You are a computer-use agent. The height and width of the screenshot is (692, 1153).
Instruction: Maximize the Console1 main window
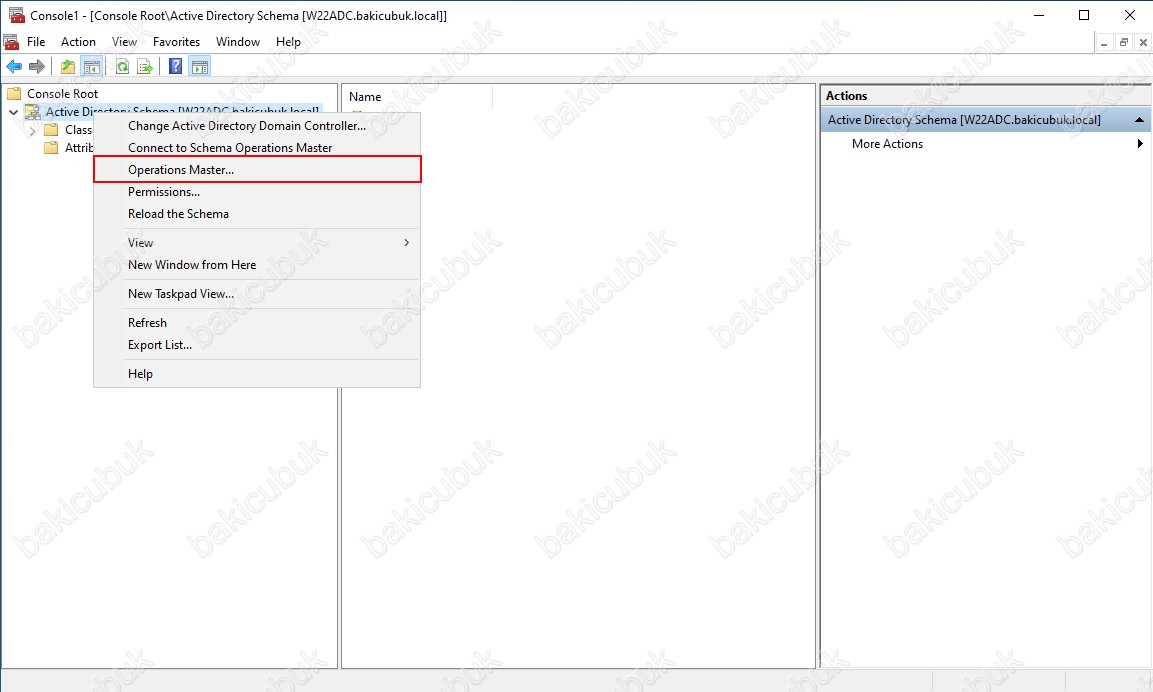(x=1084, y=15)
